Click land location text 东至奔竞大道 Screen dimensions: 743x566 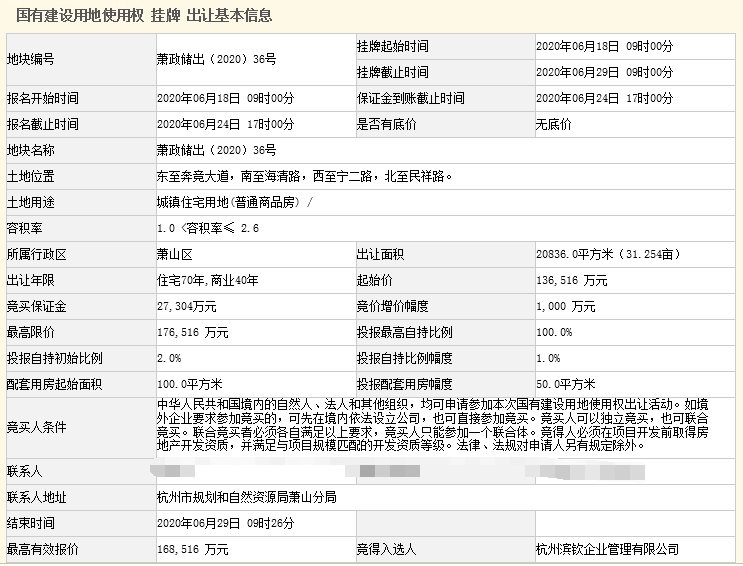click(193, 177)
